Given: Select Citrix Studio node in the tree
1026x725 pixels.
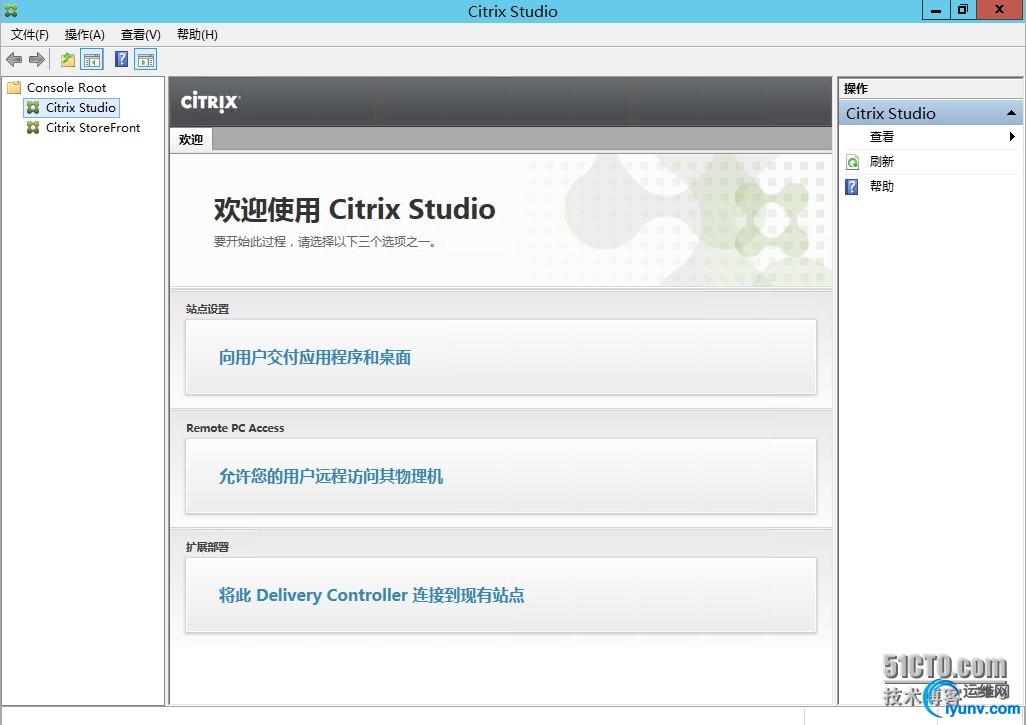Looking at the screenshot, I should 80,107.
